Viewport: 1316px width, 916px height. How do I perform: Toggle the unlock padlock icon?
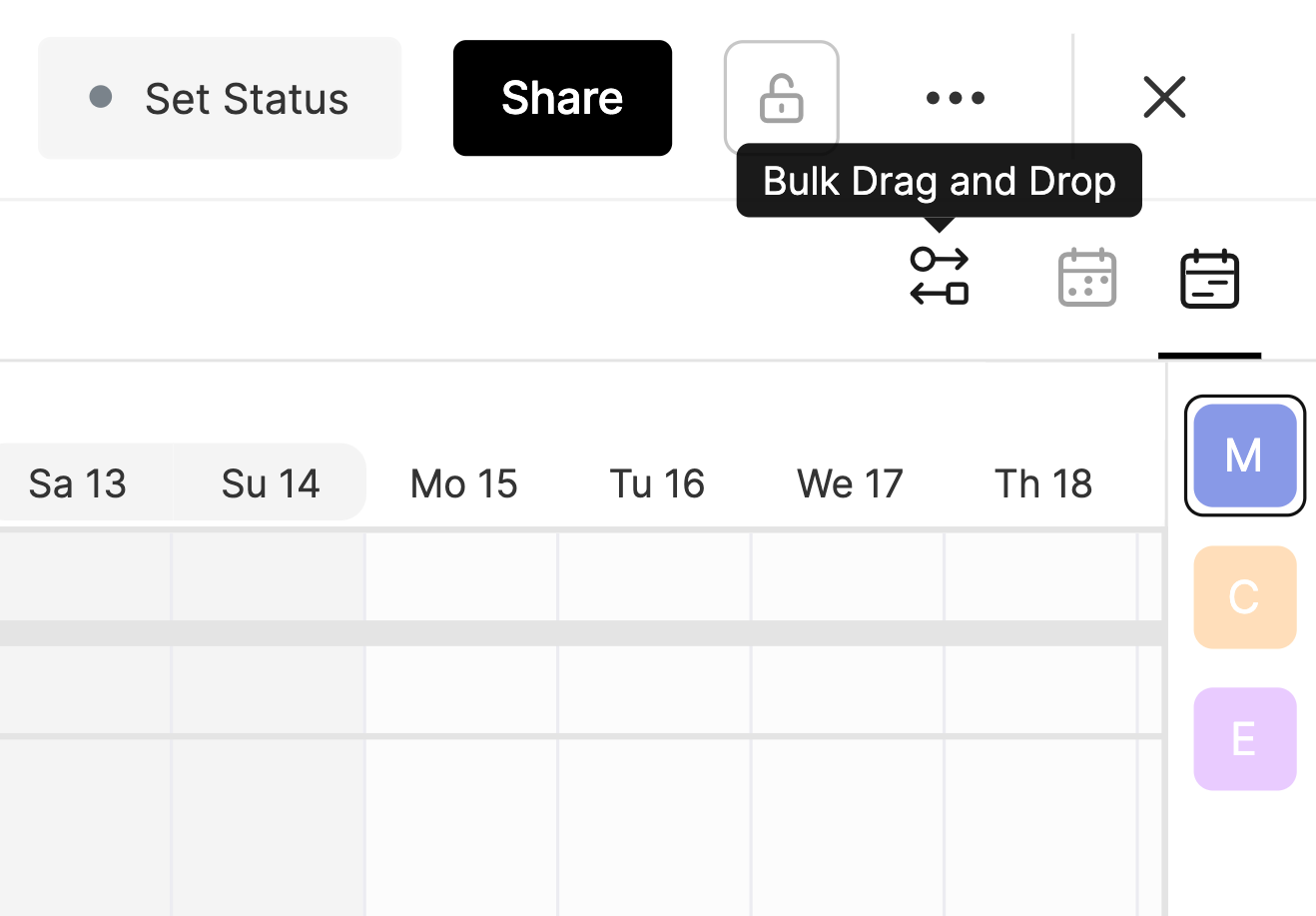(781, 98)
